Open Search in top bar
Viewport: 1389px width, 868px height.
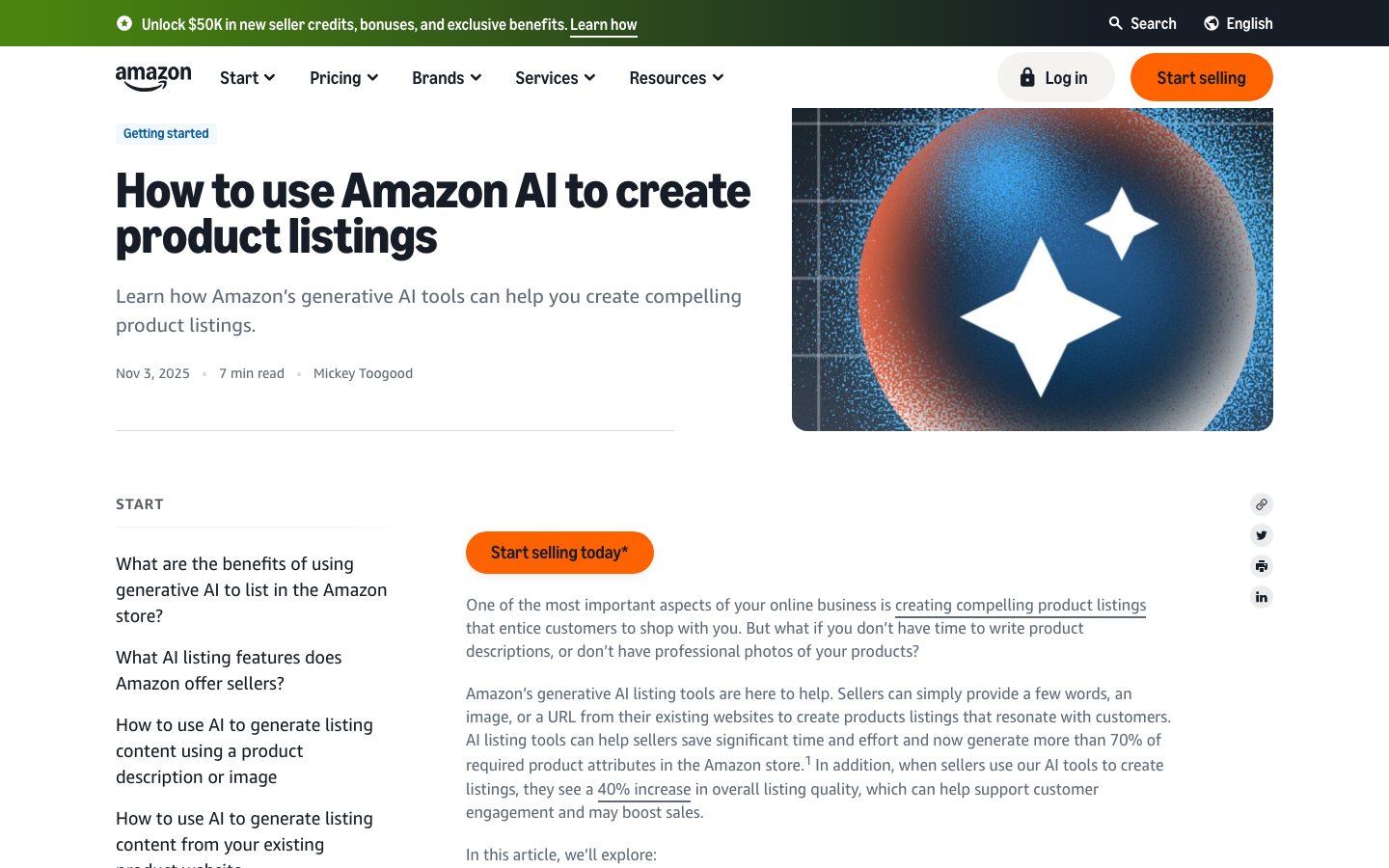pyautogui.click(x=1143, y=23)
